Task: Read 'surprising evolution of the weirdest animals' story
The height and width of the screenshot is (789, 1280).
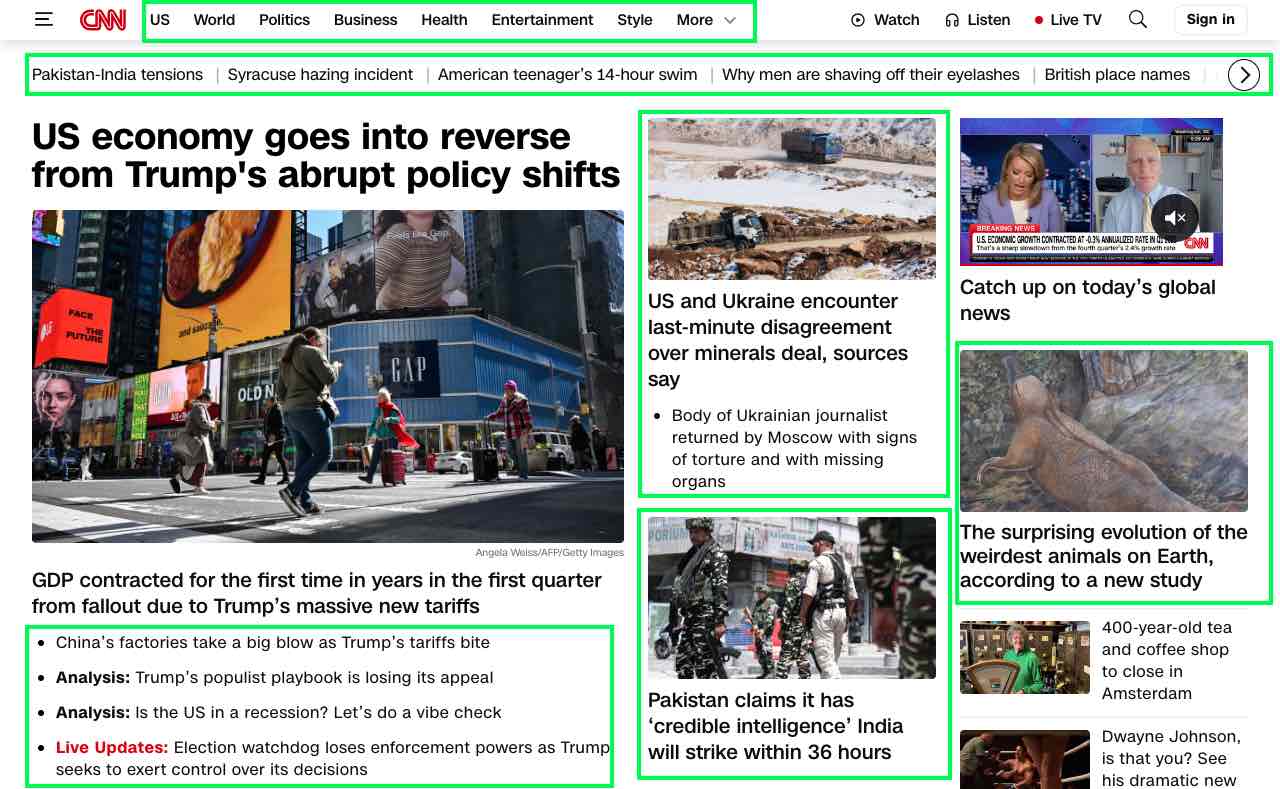Action: click(x=1104, y=556)
